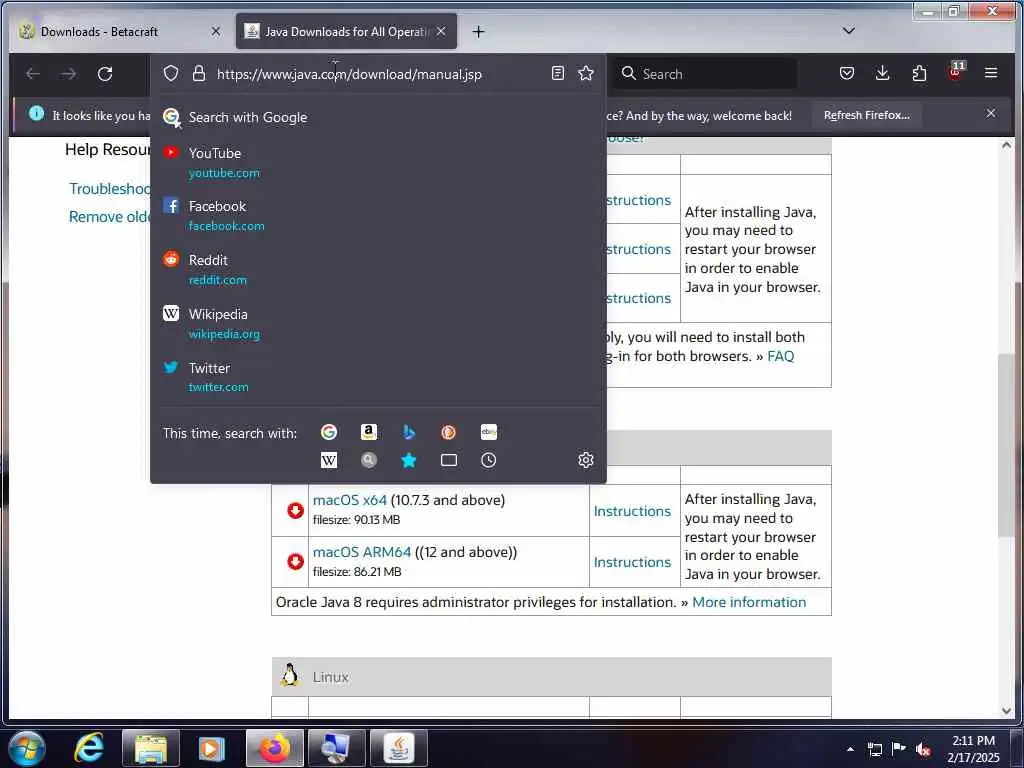The height and width of the screenshot is (768, 1024).
Task: Open the List all tabs chevron
Action: click(849, 31)
